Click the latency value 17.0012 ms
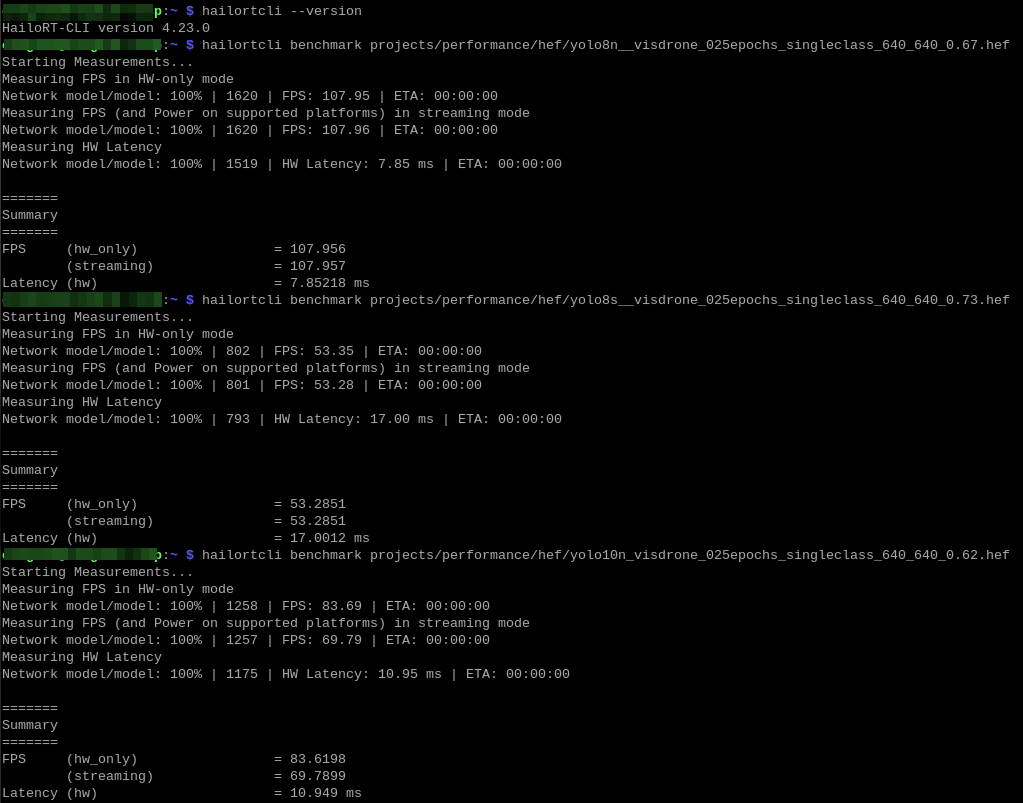Image resolution: width=1023 pixels, height=803 pixels. click(x=329, y=538)
